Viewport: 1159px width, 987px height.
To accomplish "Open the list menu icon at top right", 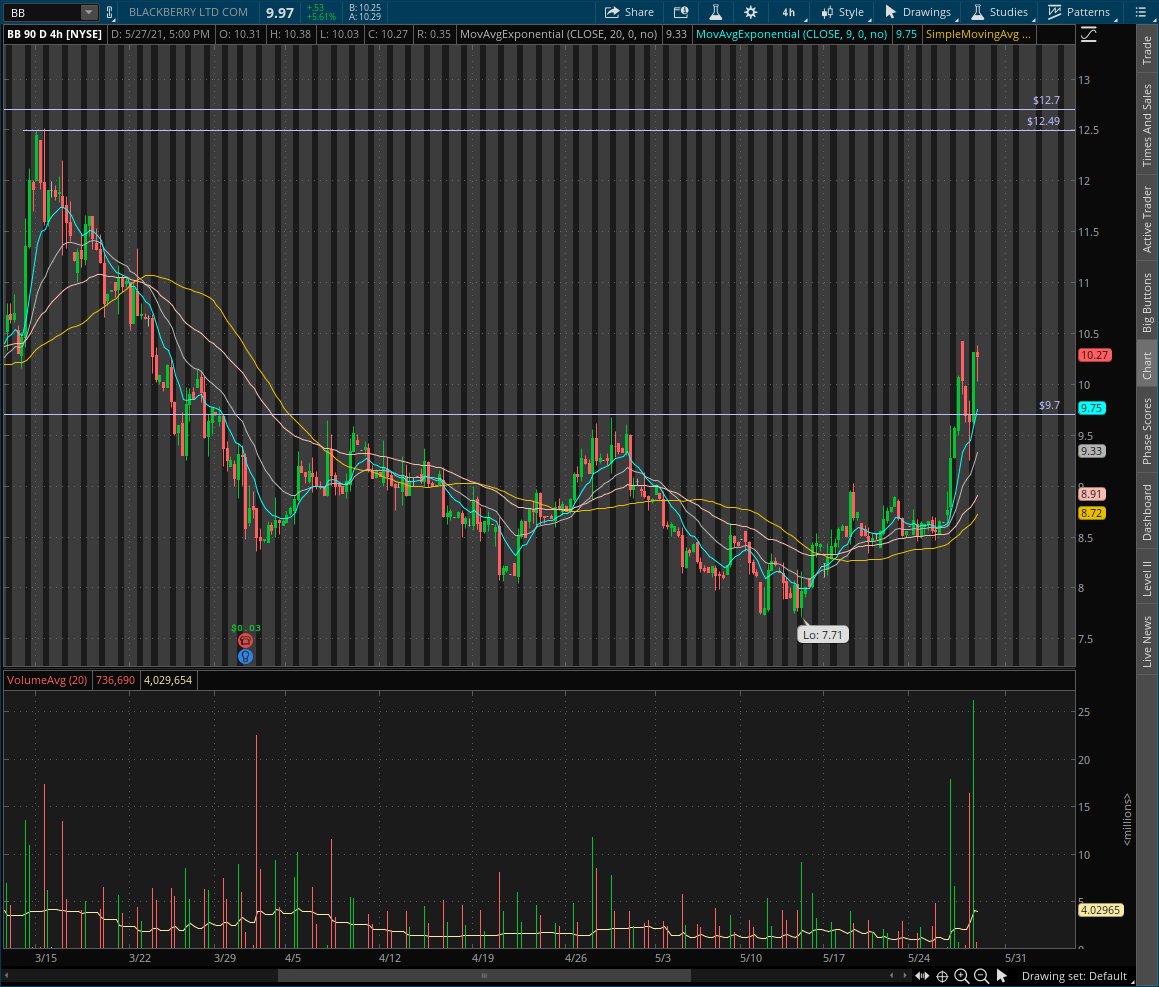I will point(1141,12).
